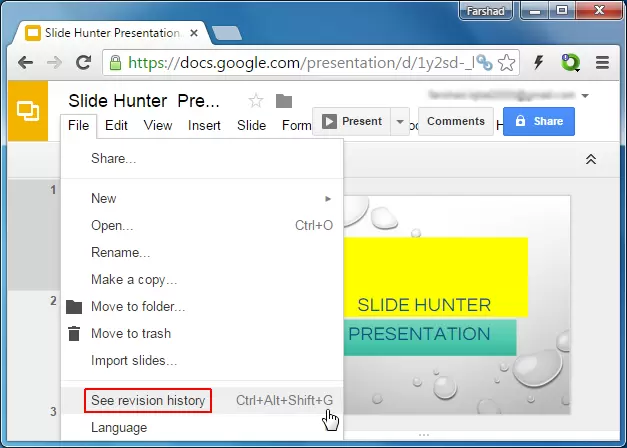The width and height of the screenshot is (627, 448).
Task: Click See revision history
Action: (202, 400)
